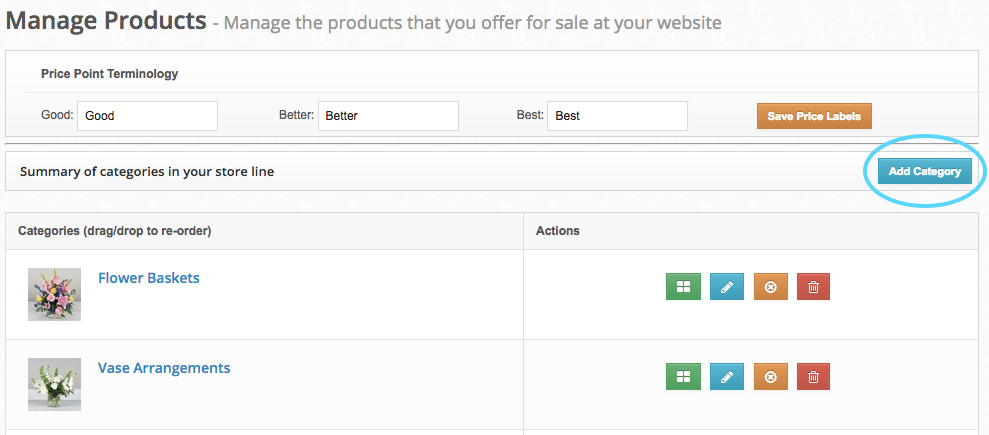Screen dimensions: 989x435
Task: Focus the Better price label field
Action: click(388, 116)
